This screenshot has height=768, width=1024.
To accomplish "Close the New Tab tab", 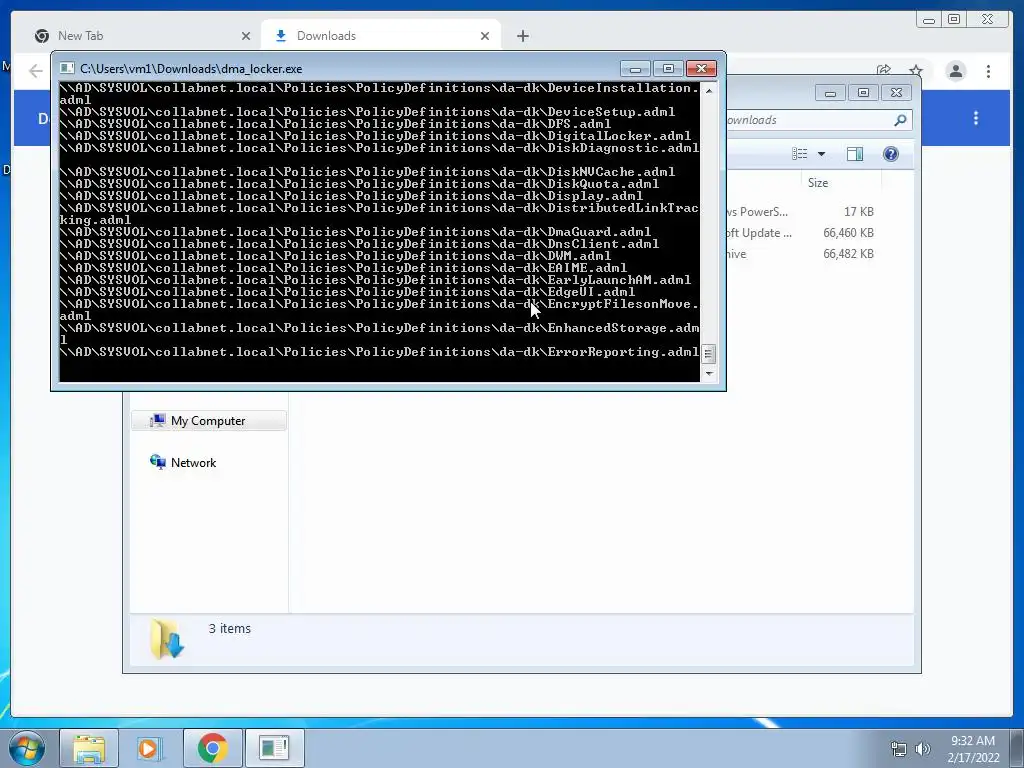I will click(246, 36).
